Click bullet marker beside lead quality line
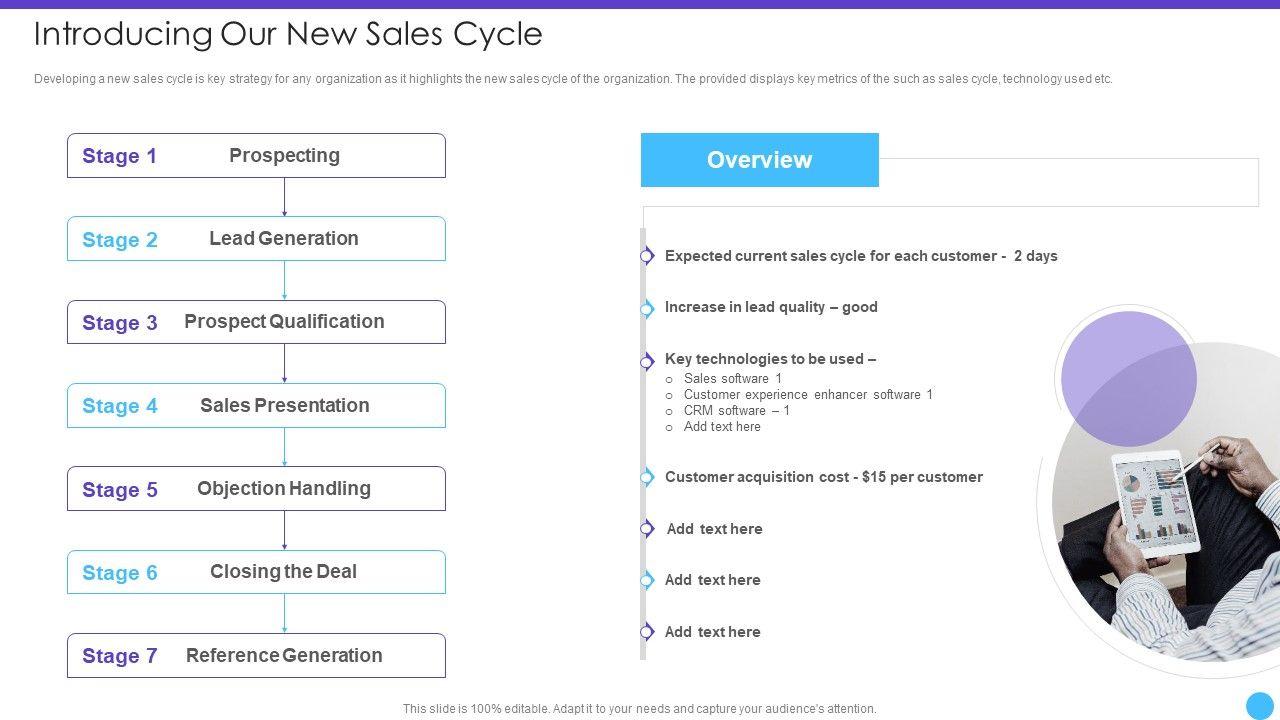 (647, 308)
